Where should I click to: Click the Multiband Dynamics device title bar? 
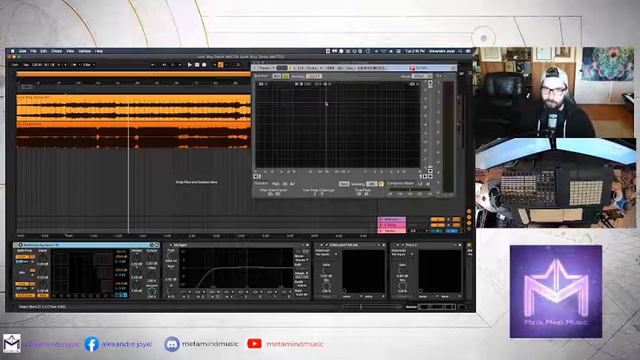coord(87,245)
